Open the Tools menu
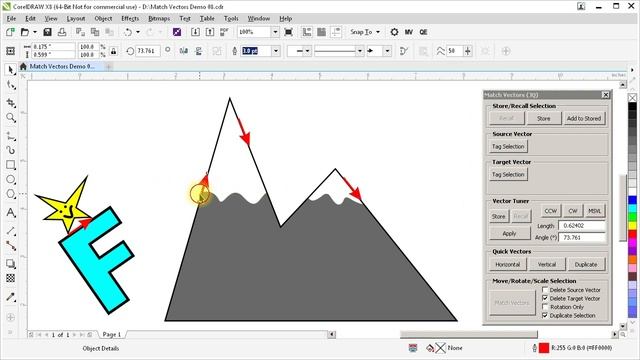The height and width of the screenshot is (360, 640). 231,18
